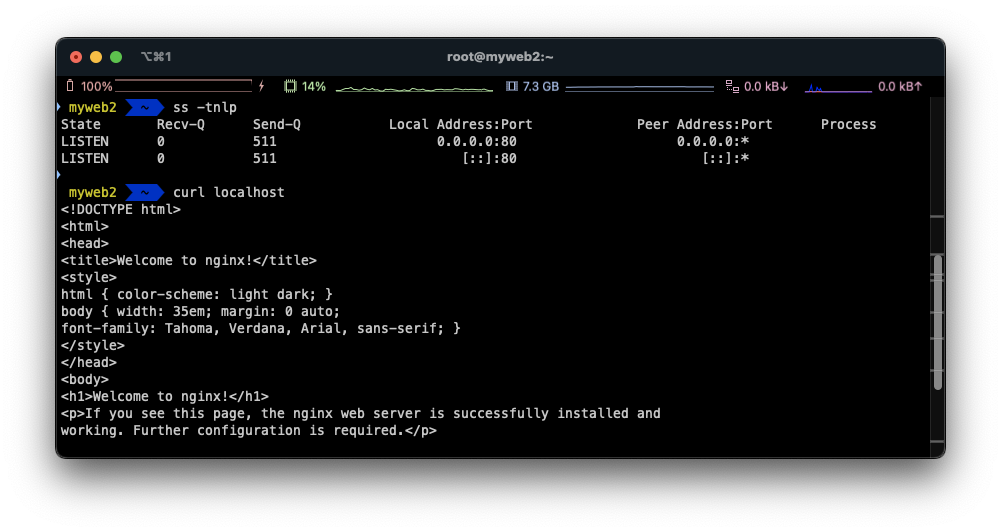Click the ⌥⌘1 window shortcut label
This screenshot has height=532, width=1001.
click(156, 57)
